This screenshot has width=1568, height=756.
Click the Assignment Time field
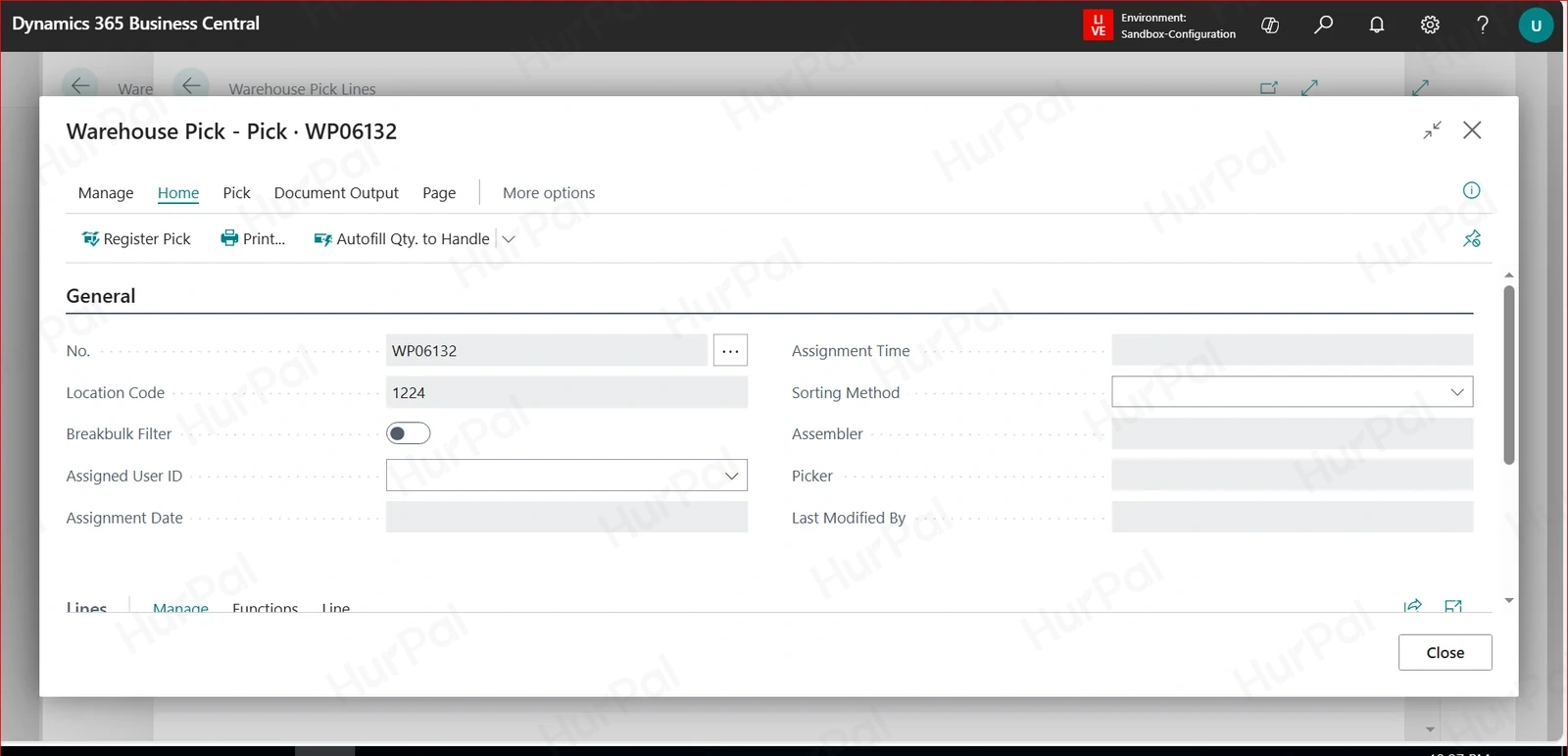pyautogui.click(x=1293, y=350)
